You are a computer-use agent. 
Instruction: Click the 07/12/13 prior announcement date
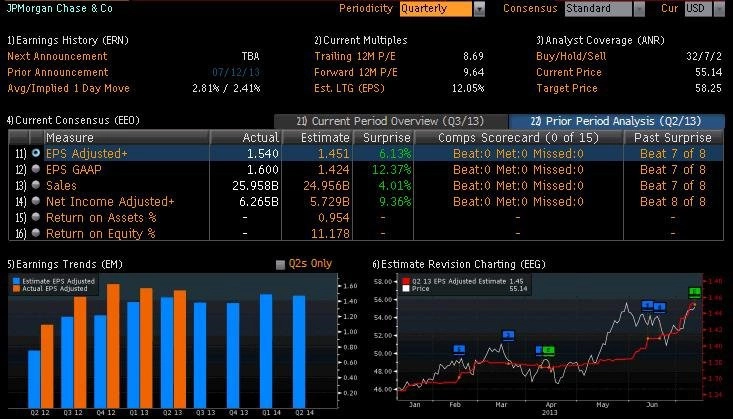(x=236, y=72)
